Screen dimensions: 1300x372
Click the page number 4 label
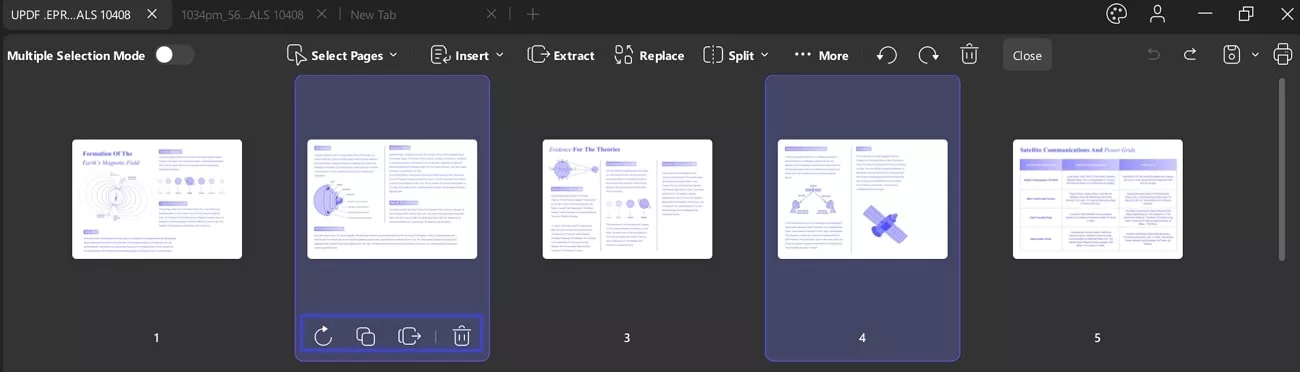tap(862, 338)
